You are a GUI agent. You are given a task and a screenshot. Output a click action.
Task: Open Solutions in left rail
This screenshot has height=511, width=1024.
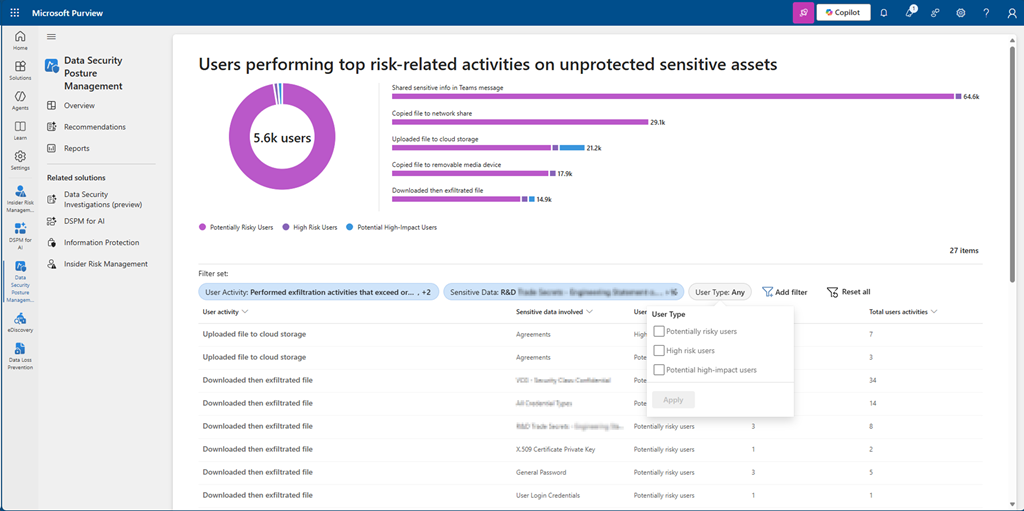click(x=20, y=70)
